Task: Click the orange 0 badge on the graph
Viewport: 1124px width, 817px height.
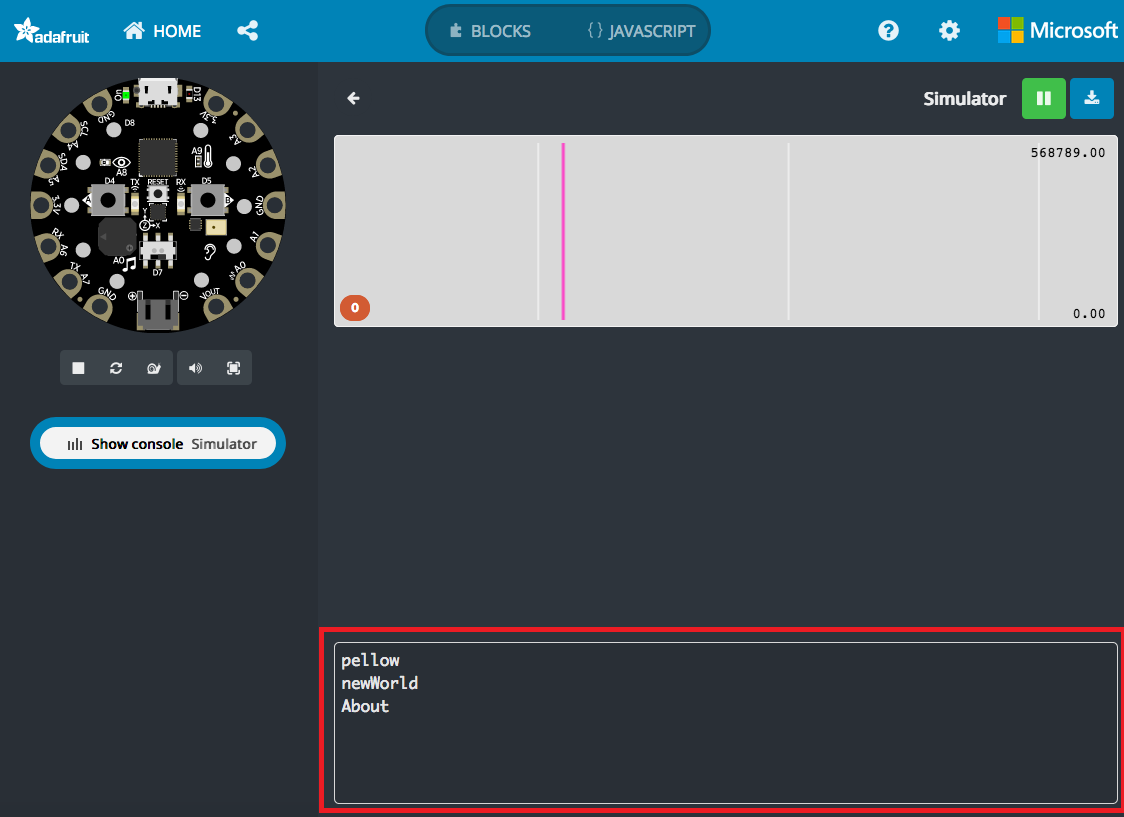Action: point(355,308)
